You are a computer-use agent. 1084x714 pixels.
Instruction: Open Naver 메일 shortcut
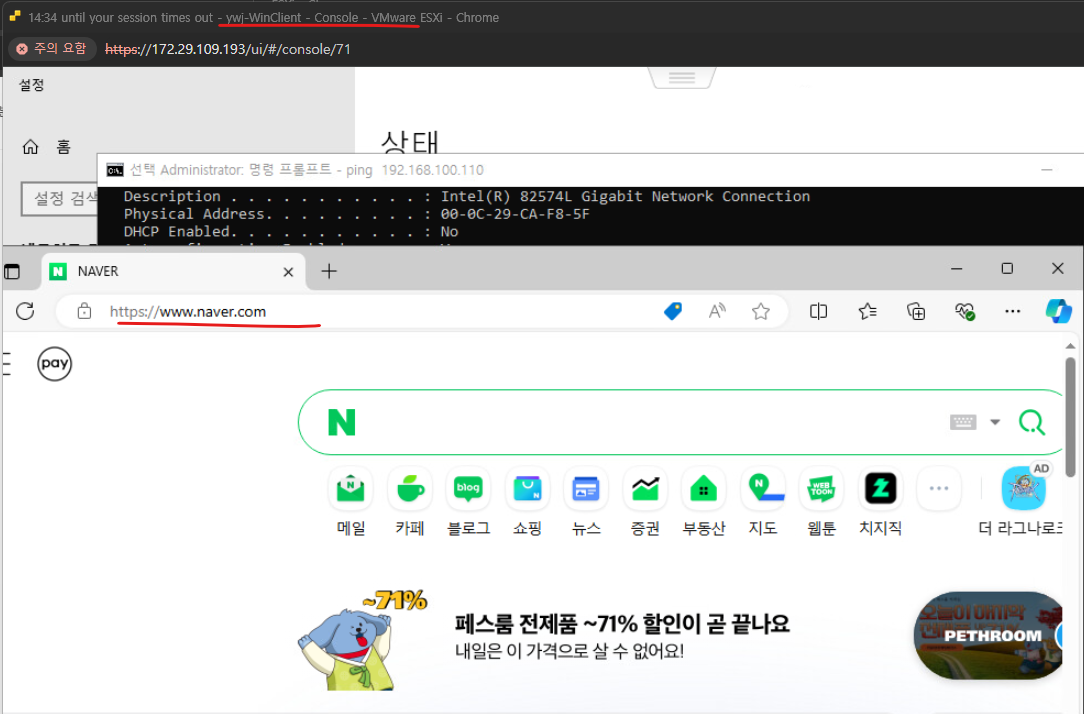tap(351, 502)
